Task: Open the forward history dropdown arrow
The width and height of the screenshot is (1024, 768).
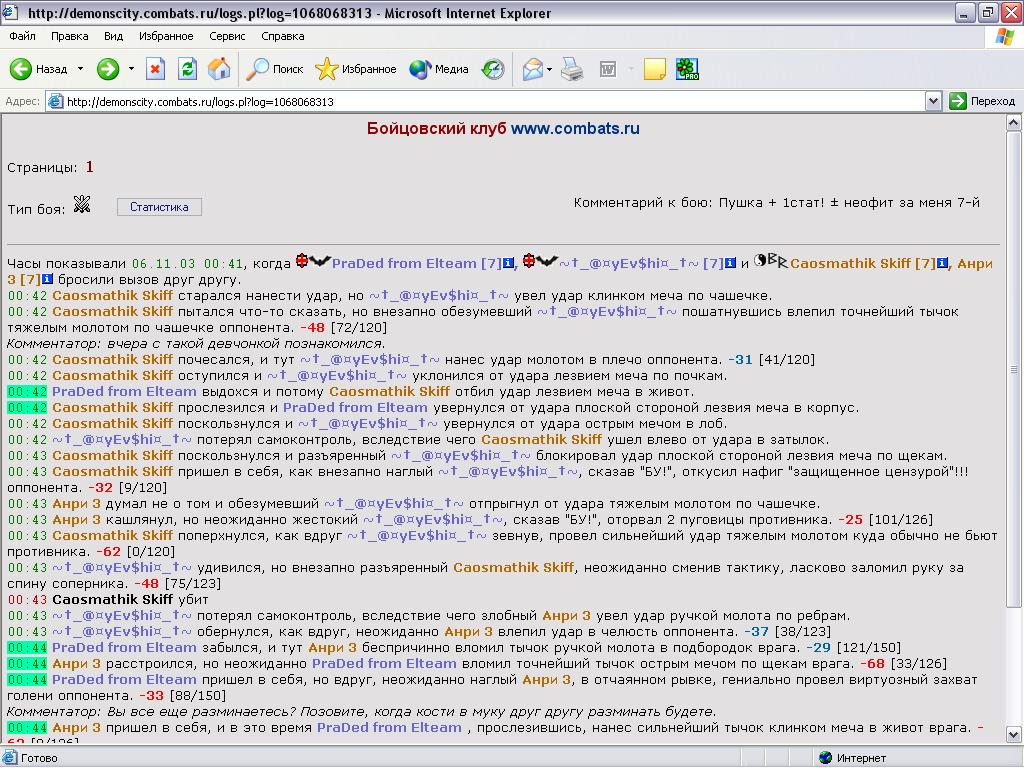Action: 131,69
